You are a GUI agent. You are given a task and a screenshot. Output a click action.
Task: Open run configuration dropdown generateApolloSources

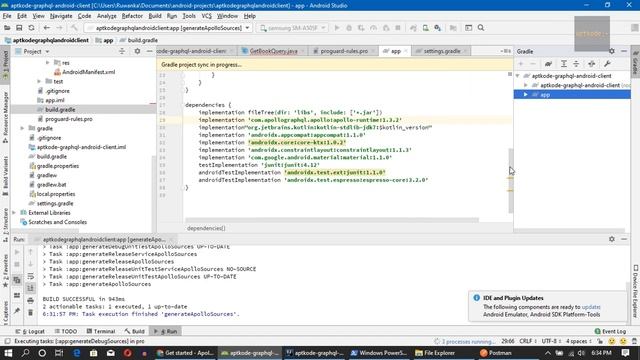point(168,28)
